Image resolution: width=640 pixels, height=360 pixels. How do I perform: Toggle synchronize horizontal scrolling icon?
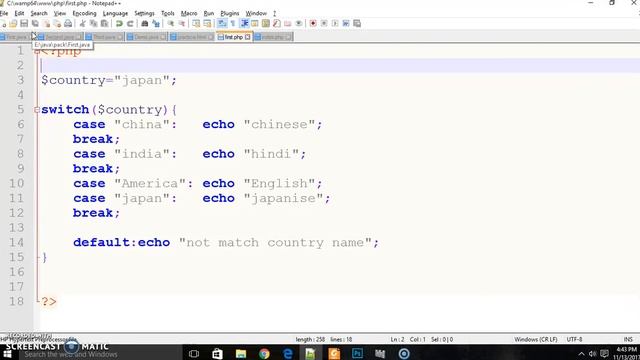pos(207,24)
